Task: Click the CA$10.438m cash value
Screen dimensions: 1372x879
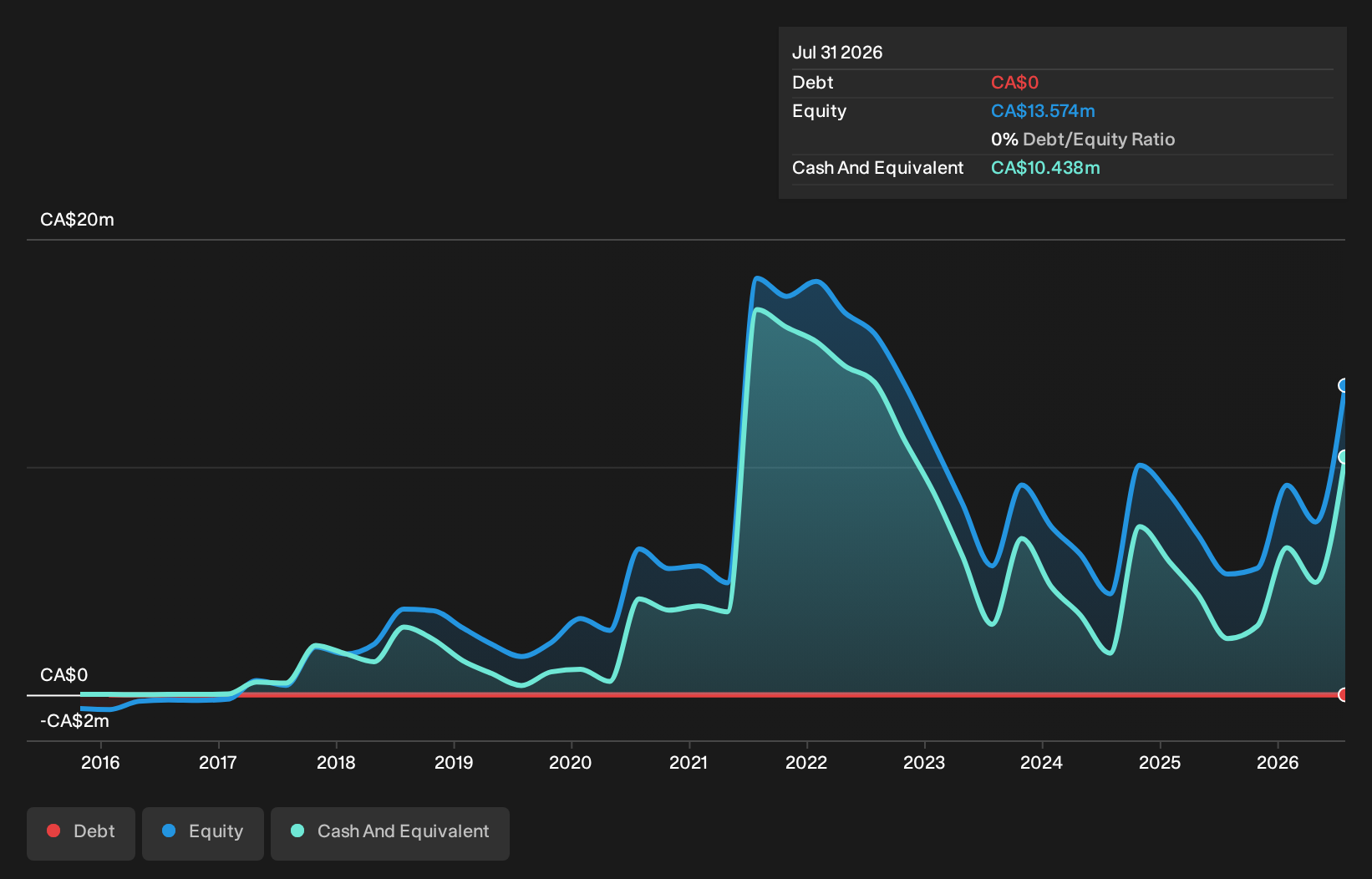Action: click(x=1045, y=168)
